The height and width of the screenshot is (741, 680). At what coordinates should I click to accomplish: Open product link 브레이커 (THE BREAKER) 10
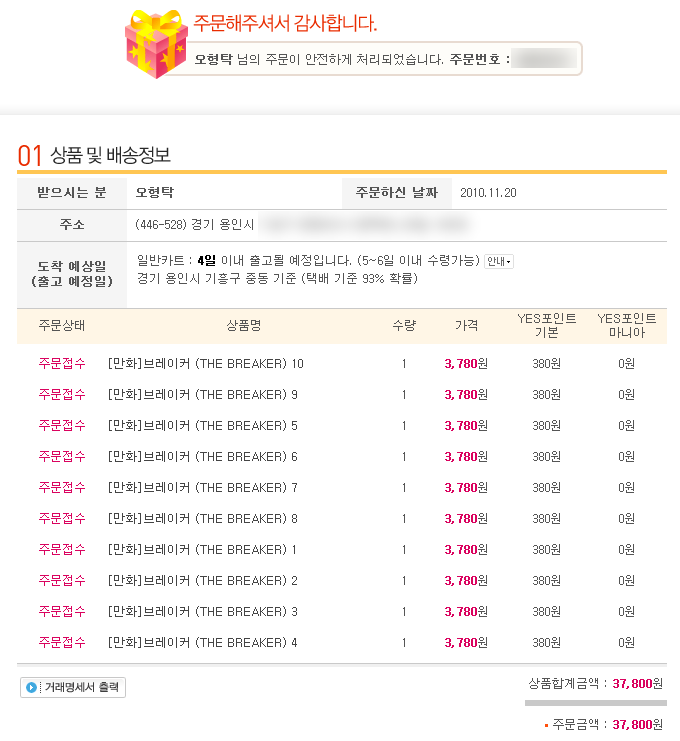tap(205, 364)
